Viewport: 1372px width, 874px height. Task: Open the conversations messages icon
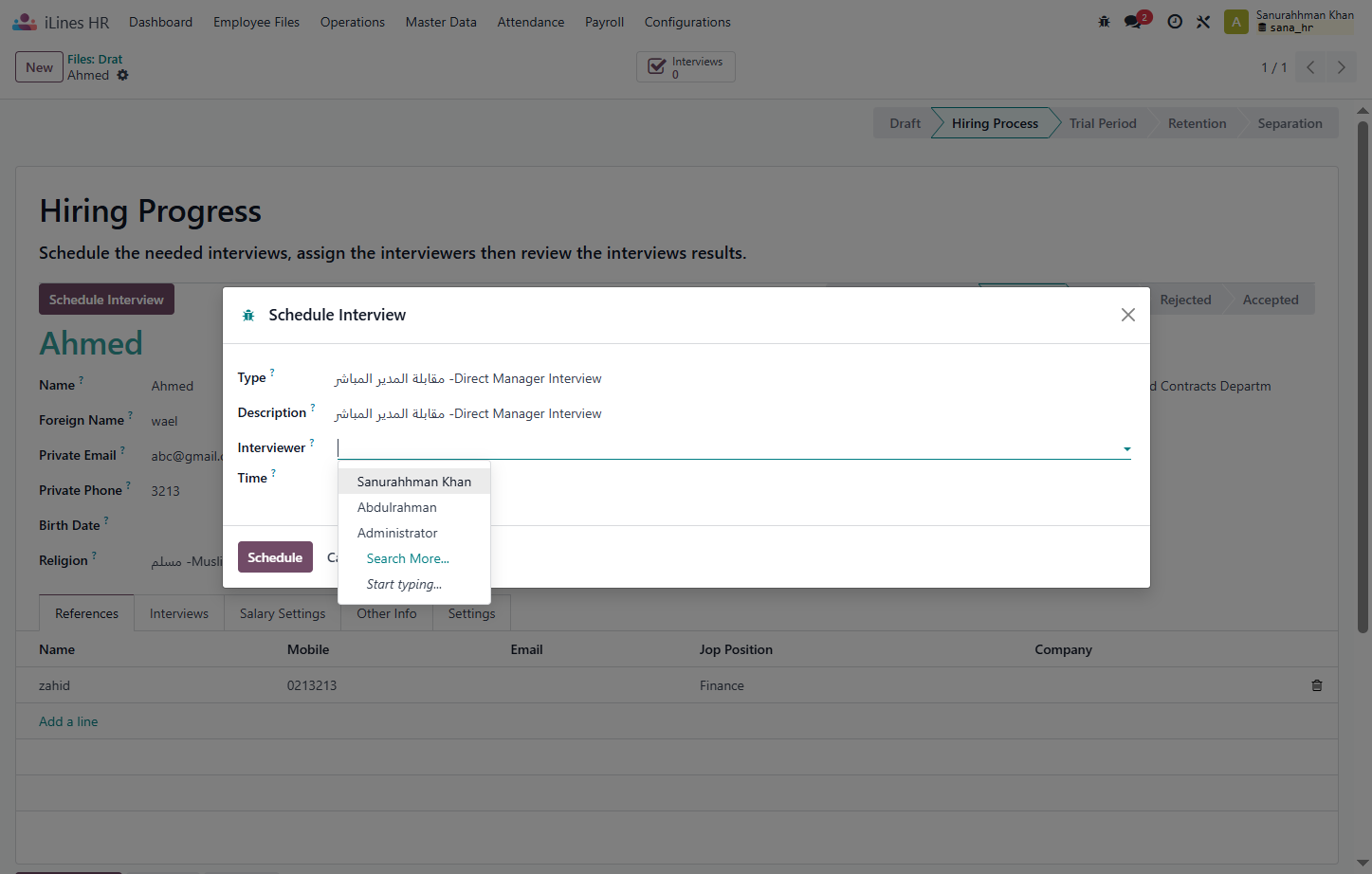pyautogui.click(x=1136, y=20)
